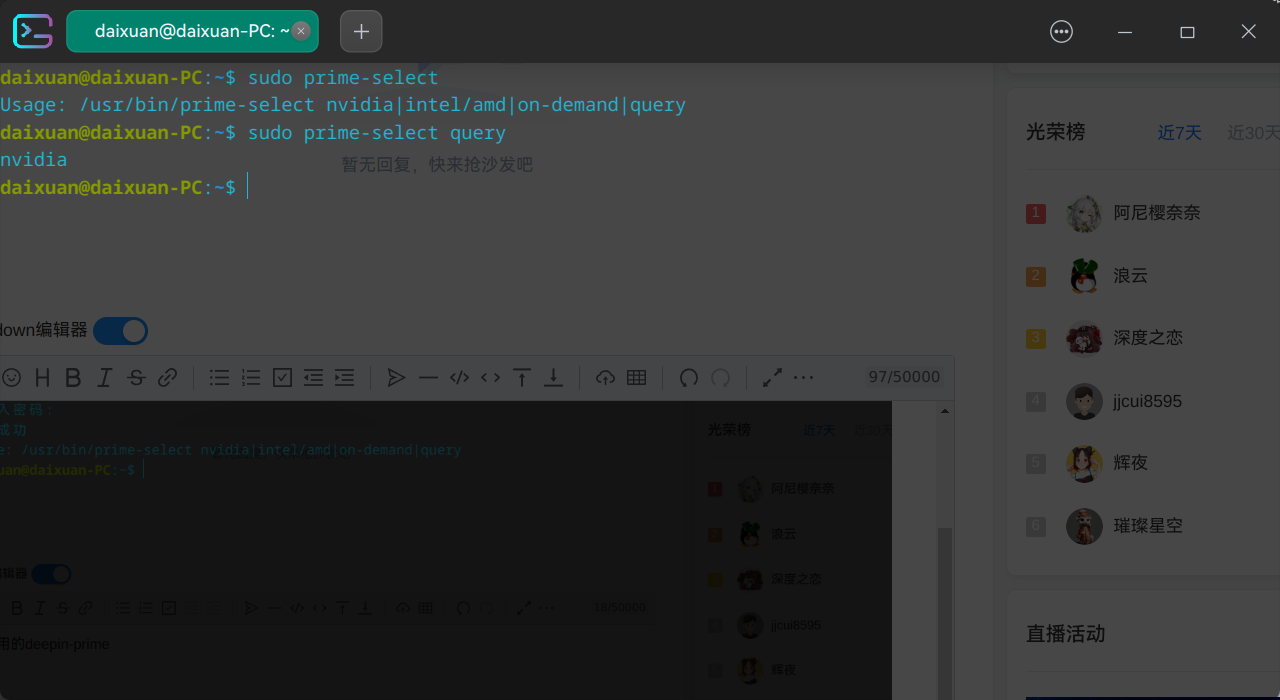Image resolution: width=1280 pixels, height=700 pixels.
Task: Insert a line before the cursor
Action: [522, 377]
